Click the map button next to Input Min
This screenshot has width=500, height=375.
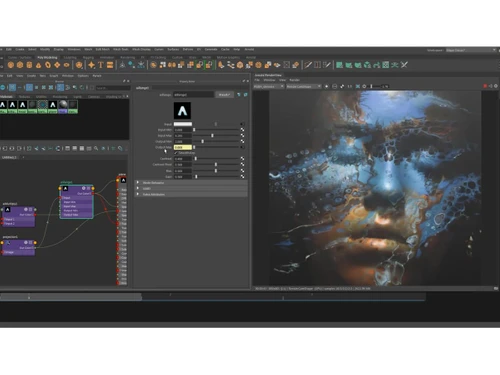(242, 130)
